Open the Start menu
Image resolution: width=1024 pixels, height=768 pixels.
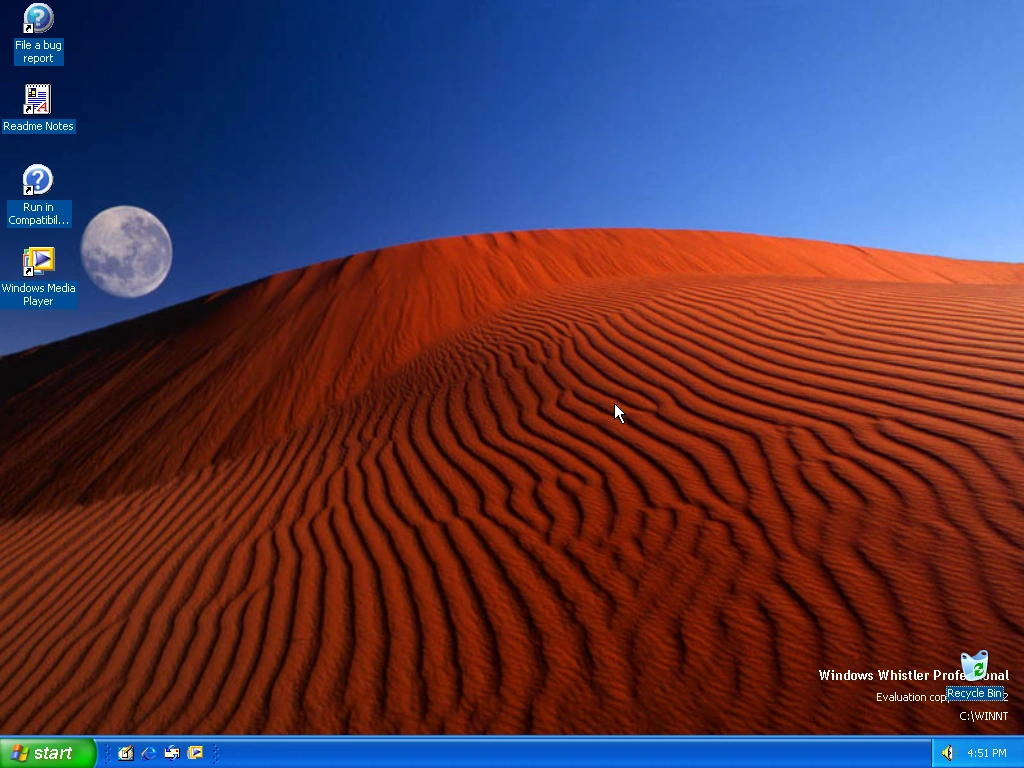coord(47,753)
